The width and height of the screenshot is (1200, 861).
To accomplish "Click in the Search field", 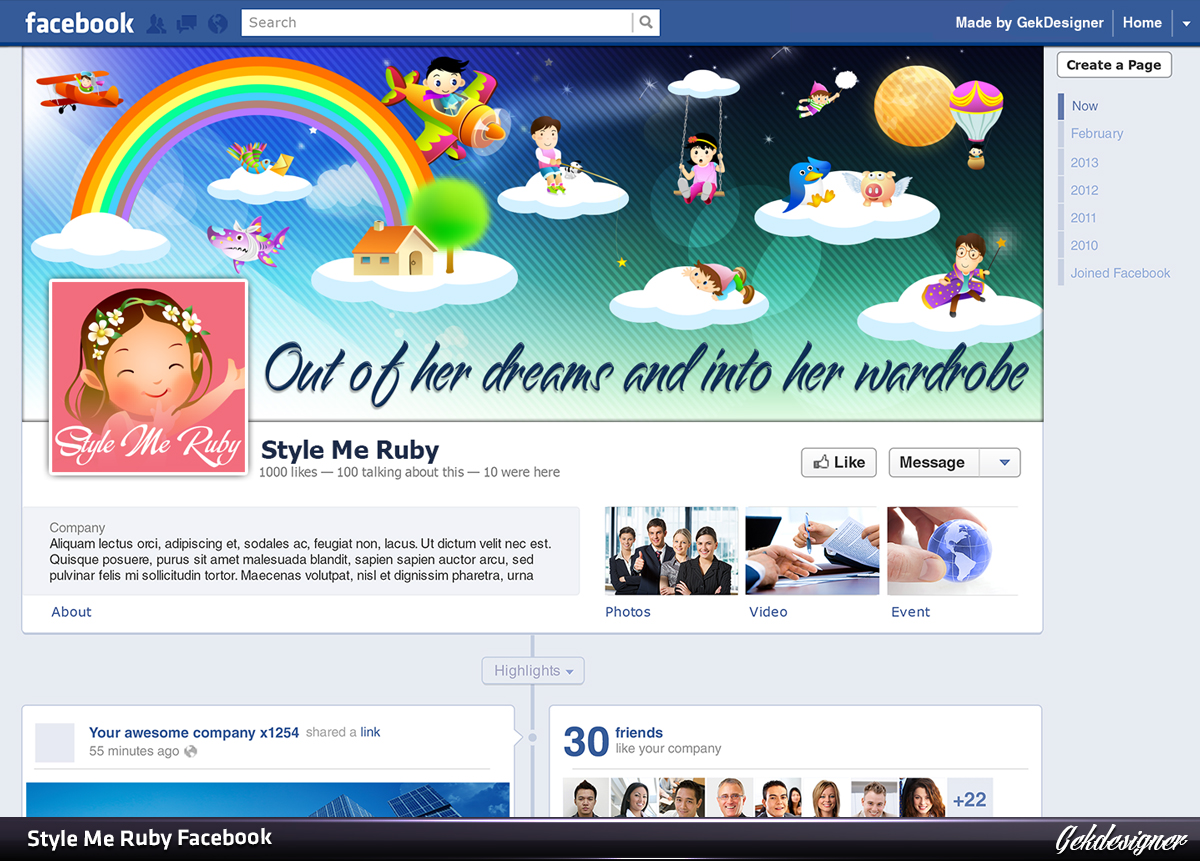I will tap(437, 22).
